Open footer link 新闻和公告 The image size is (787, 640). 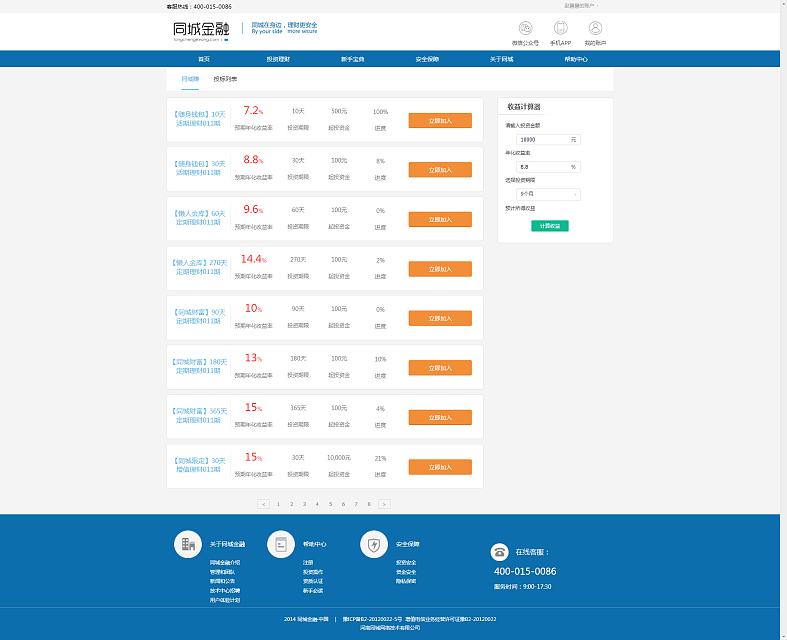point(222,581)
